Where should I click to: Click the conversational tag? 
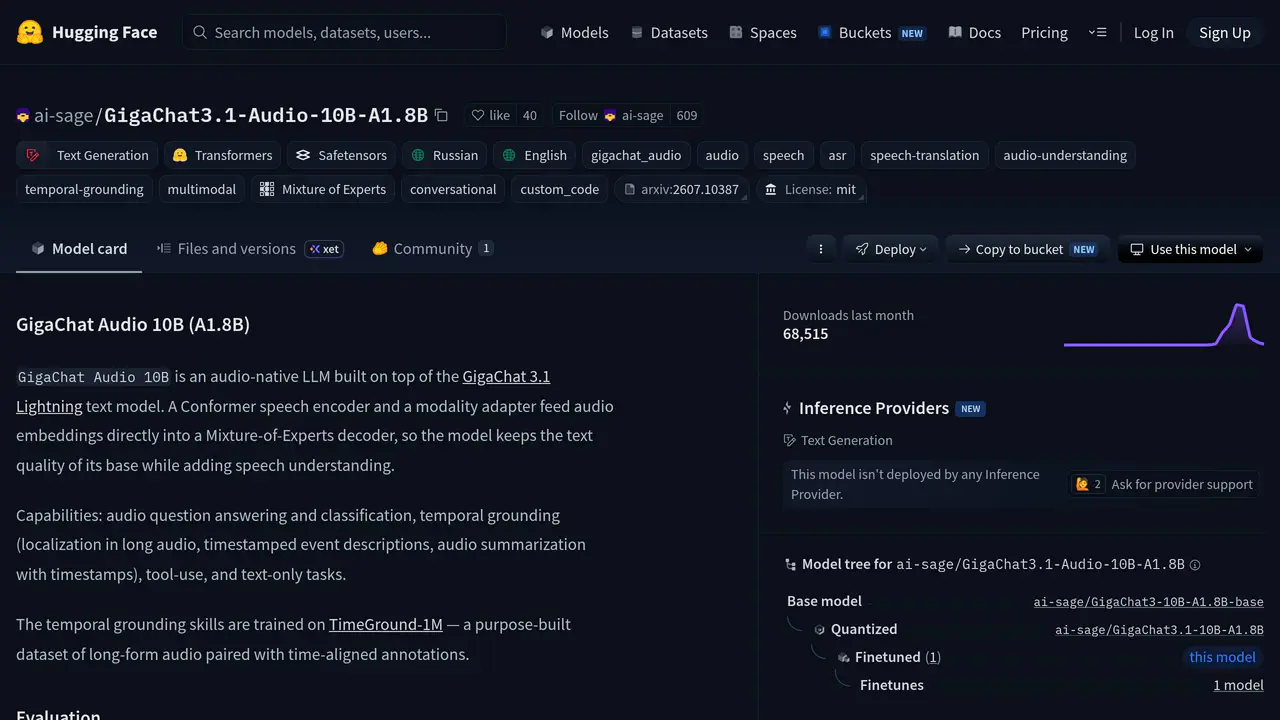[x=453, y=189]
